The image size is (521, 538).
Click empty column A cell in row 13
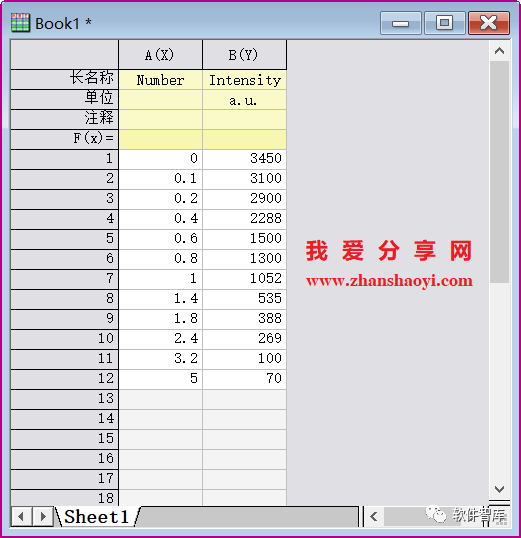pos(160,399)
